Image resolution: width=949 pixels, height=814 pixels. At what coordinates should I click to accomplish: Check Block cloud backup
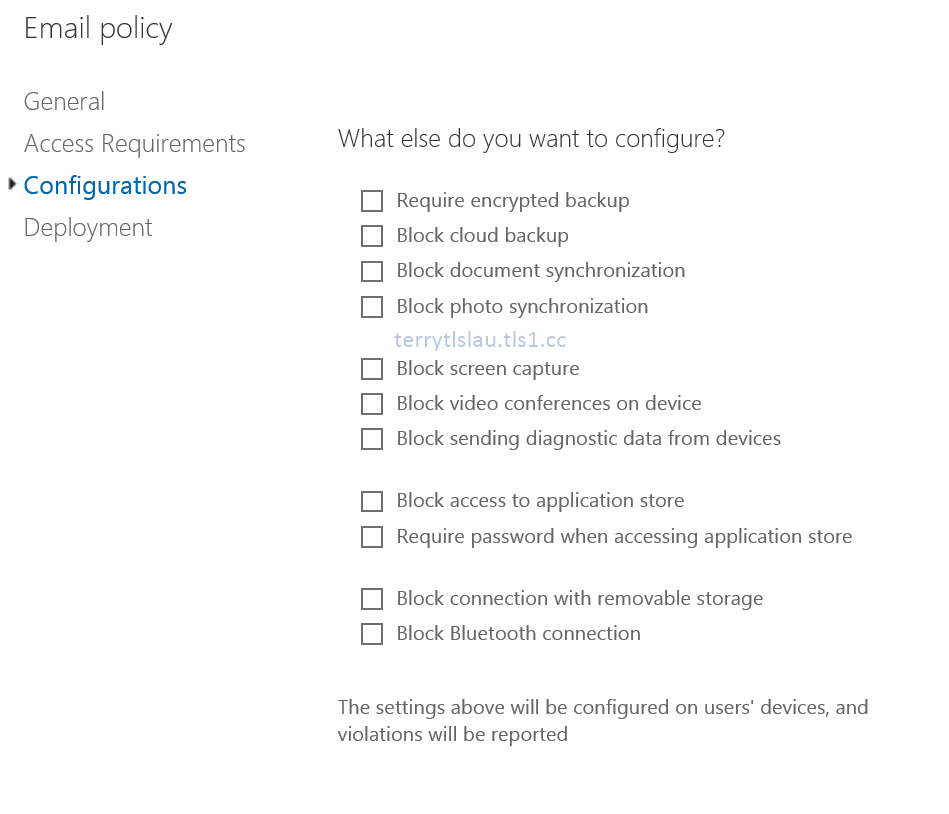point(372,236)
